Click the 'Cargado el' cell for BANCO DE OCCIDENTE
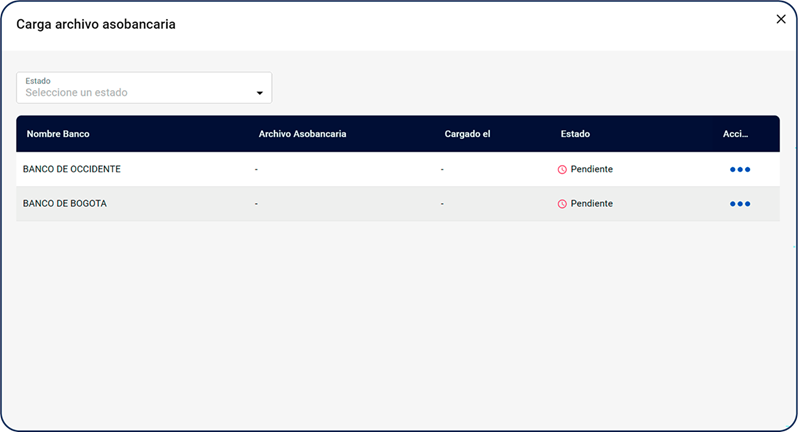The width and height of the screenshot is (798, 432). (442, 170)
